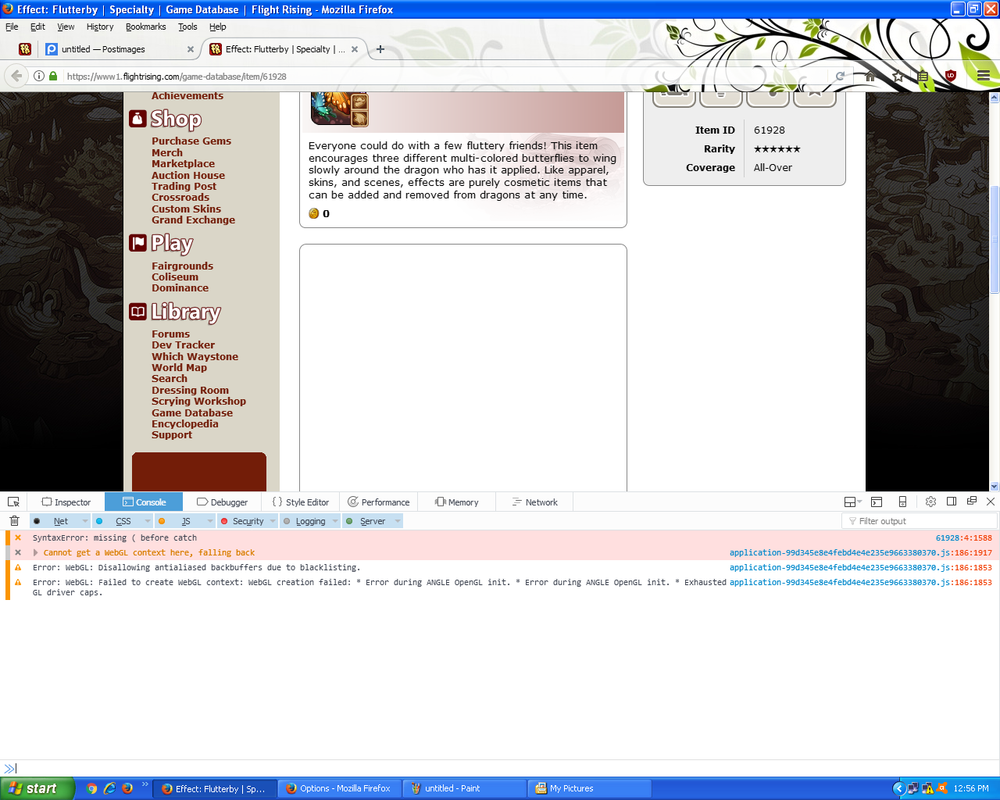Toggle the split console icon in devtools
The image size is (1000, 800).
point(877,502)
